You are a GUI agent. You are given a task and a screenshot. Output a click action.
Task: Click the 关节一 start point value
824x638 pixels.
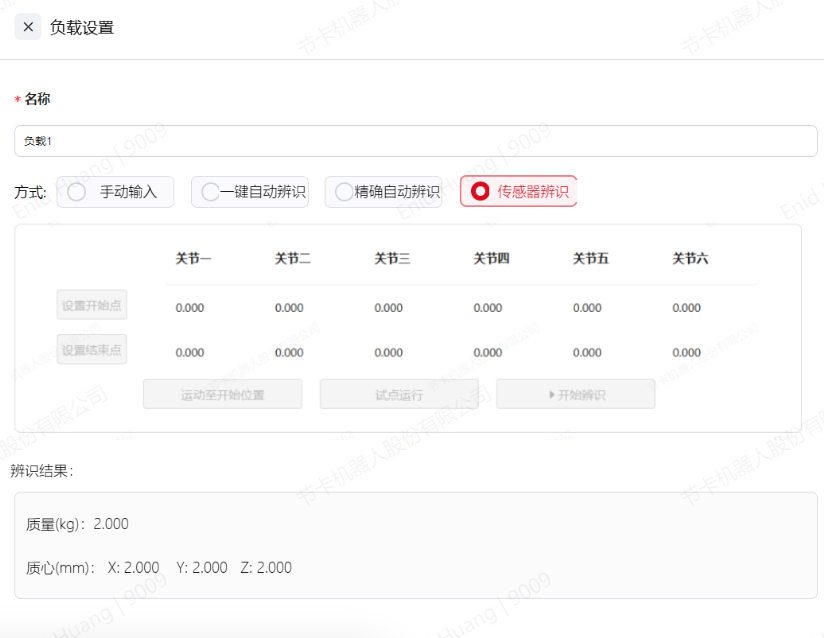tap(190, 308)
